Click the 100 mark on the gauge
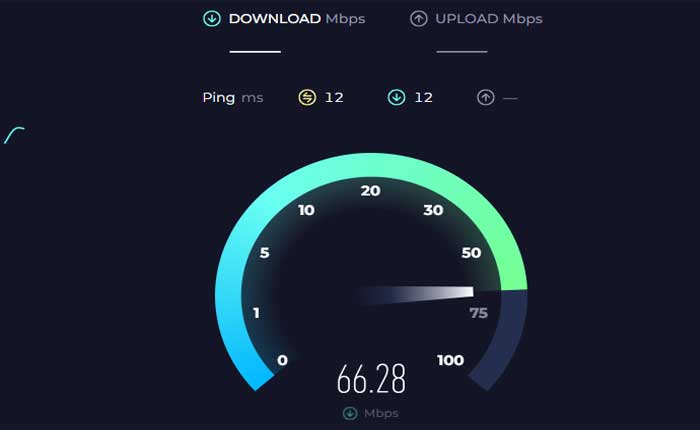This screenshot has width=700, height=430. [x=450, y=360]
